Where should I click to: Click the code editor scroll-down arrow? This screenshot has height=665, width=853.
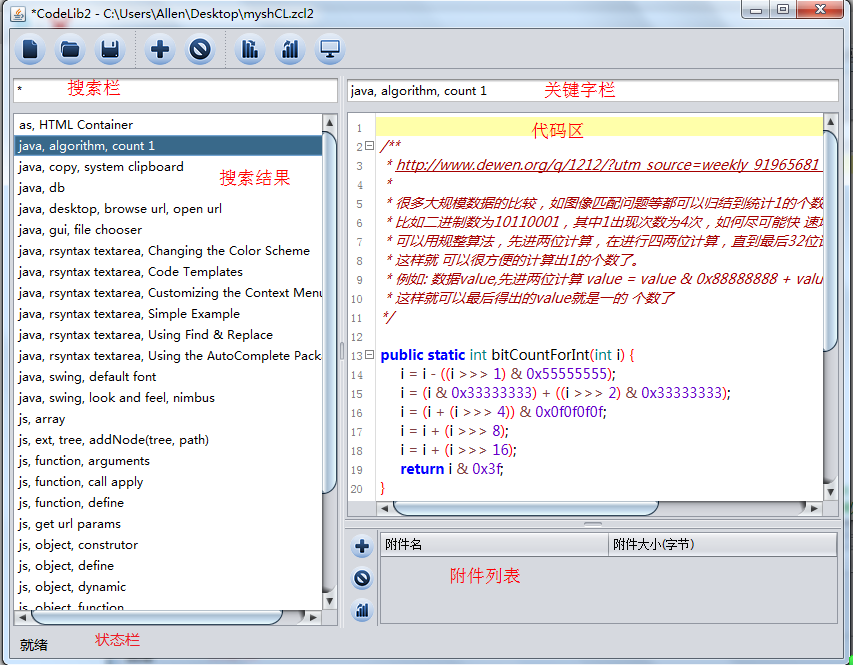pos(830,492)
